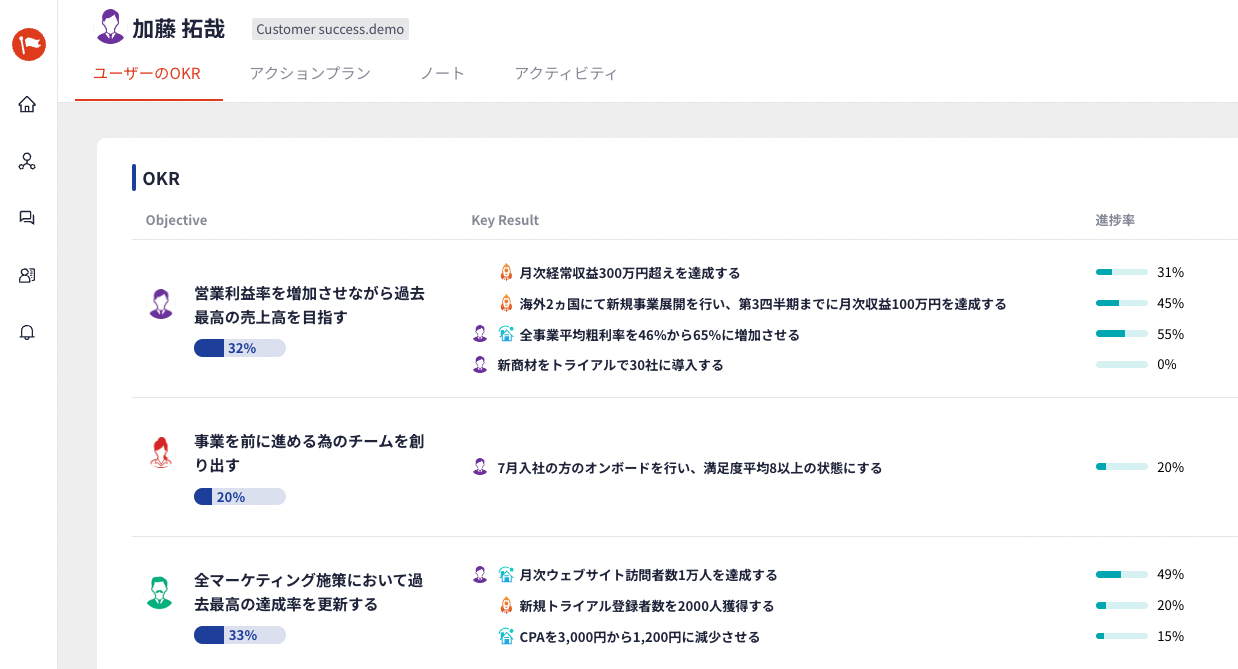This screenshot has width=1238, height=669.
Task: Open key result 新商材をトライアルで30社に導入する
Action: coord(610,365)
